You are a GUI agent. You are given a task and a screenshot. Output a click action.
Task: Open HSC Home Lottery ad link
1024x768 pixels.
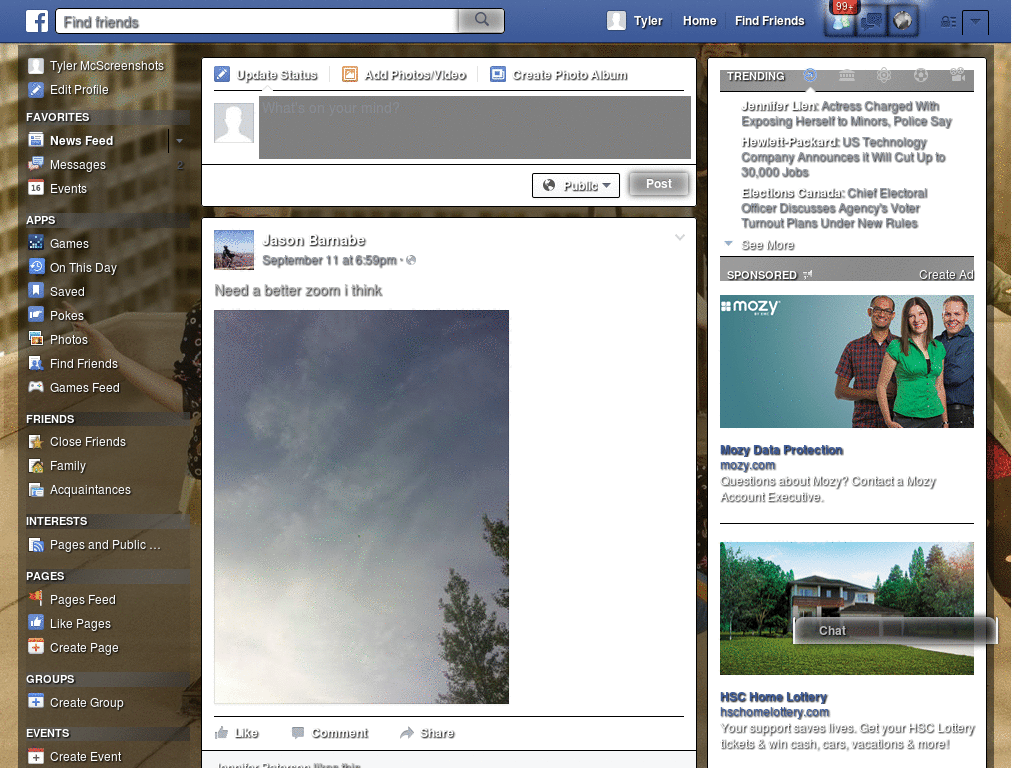tap(773, 697)
